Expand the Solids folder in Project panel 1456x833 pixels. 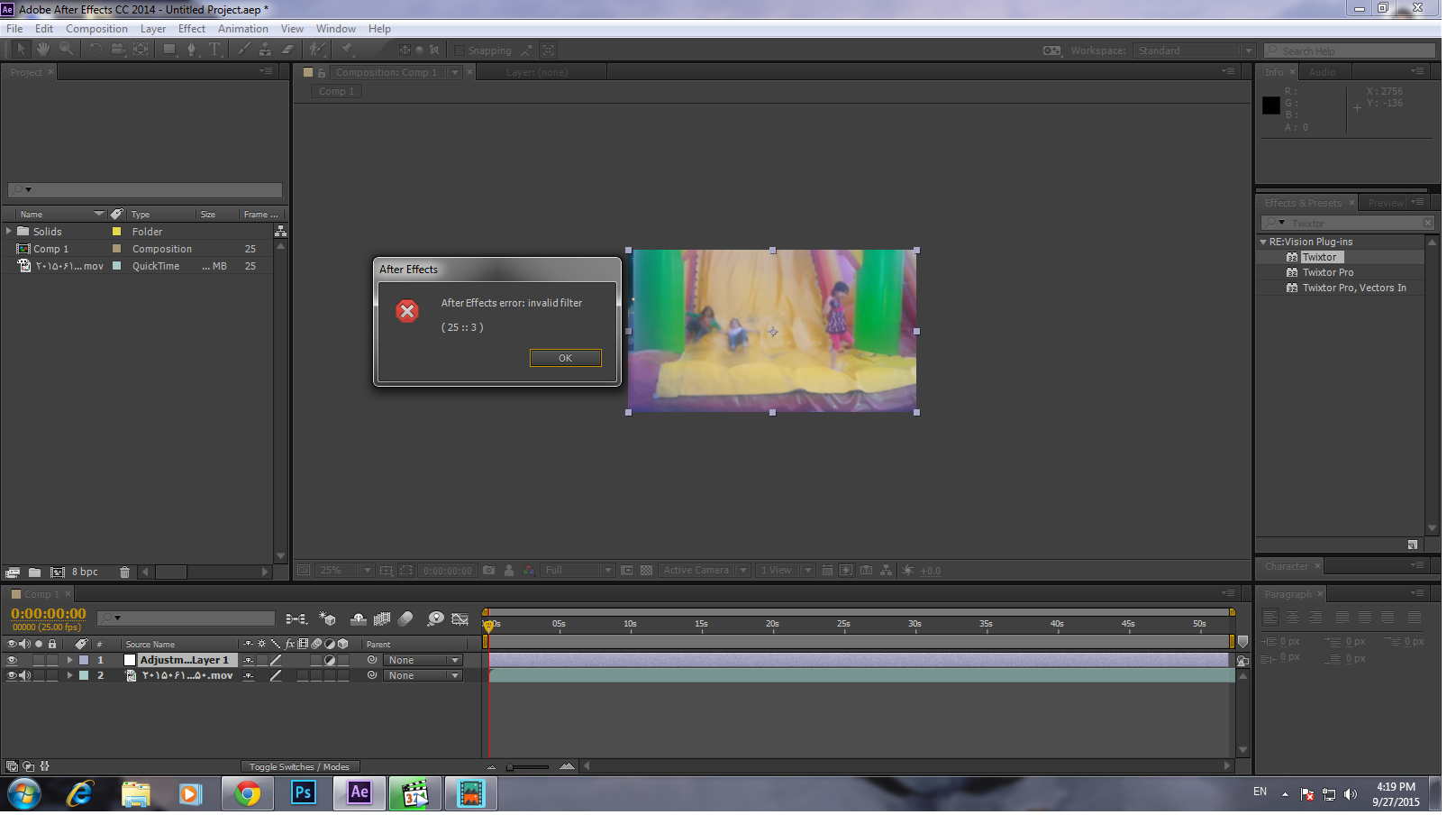coord(10,233)
